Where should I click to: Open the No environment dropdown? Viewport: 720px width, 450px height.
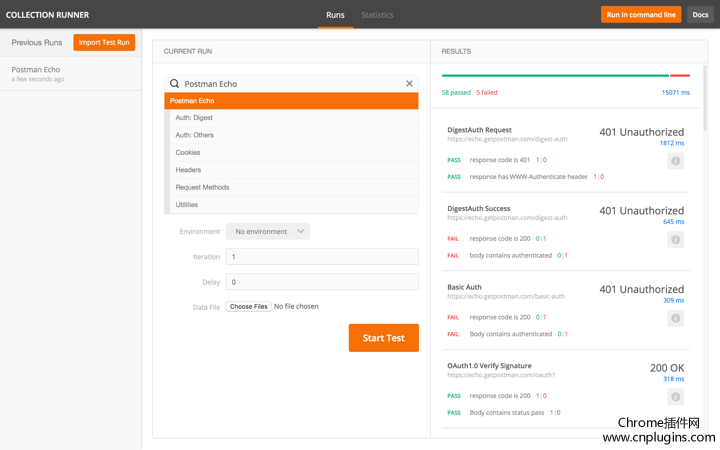pos(268,231)
